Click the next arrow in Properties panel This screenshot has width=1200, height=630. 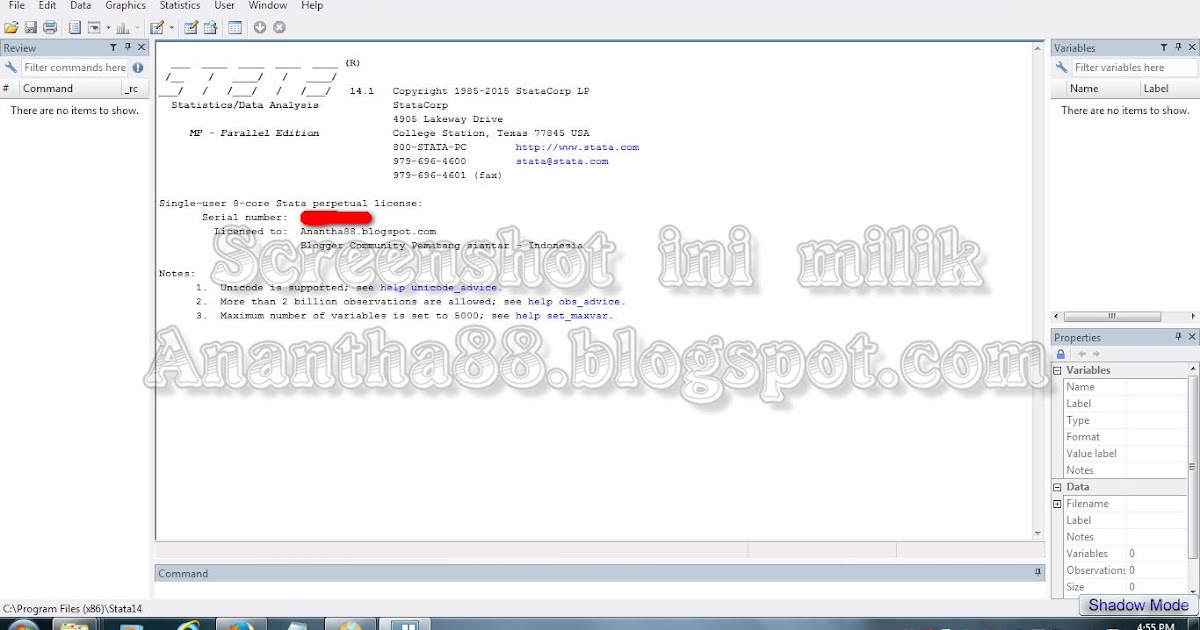click(x=1096, y=354)
